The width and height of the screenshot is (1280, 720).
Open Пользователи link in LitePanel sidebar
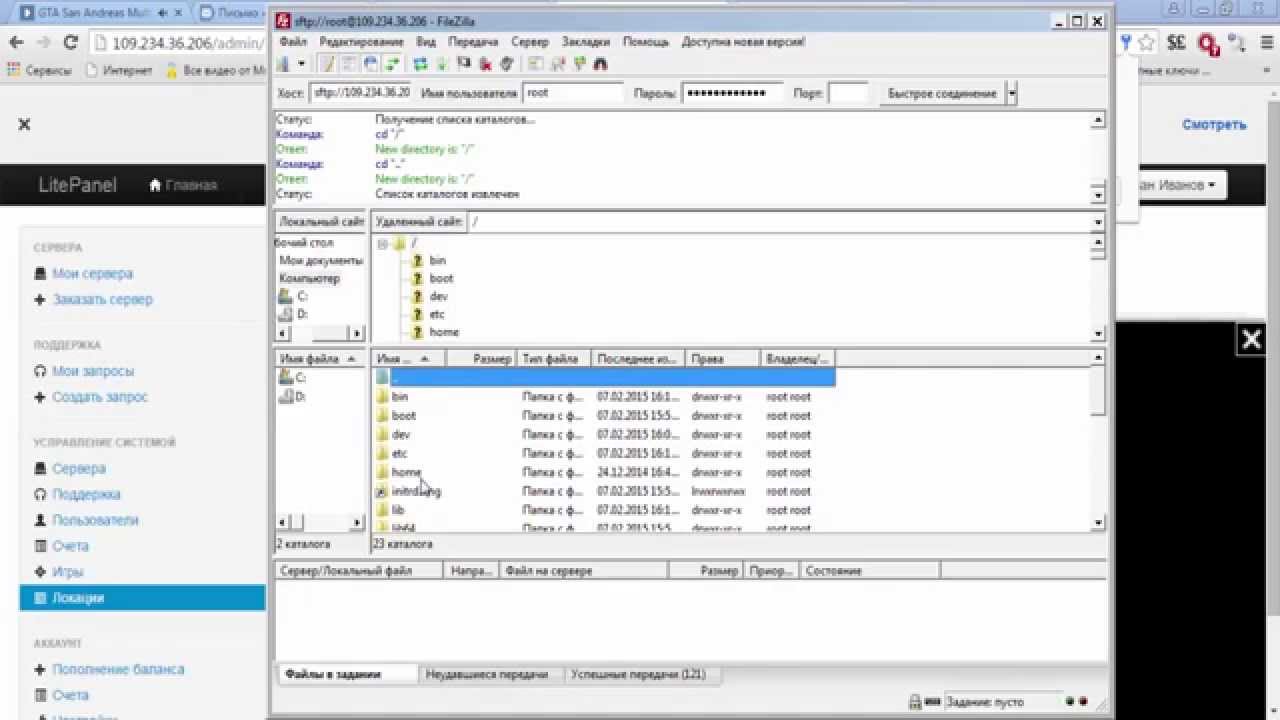coord(95,520)
